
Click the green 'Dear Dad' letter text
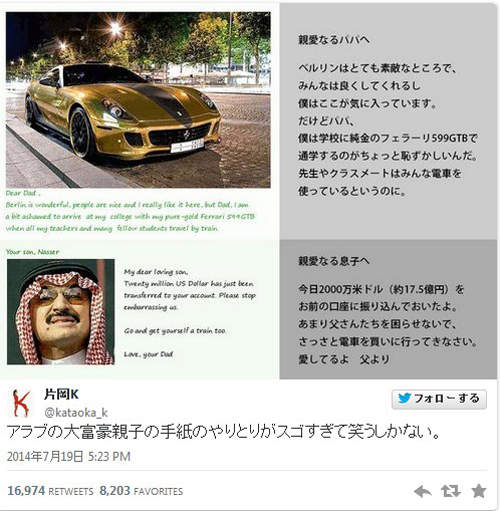pos(131,211)
